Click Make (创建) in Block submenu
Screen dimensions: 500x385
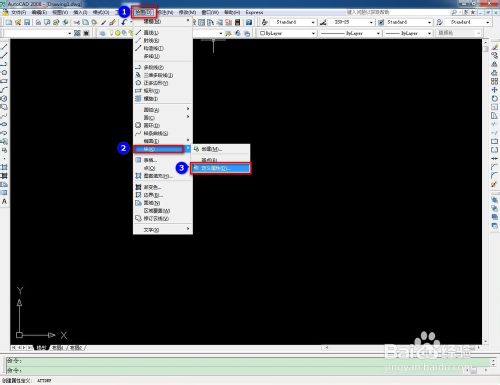click(221, 149)
